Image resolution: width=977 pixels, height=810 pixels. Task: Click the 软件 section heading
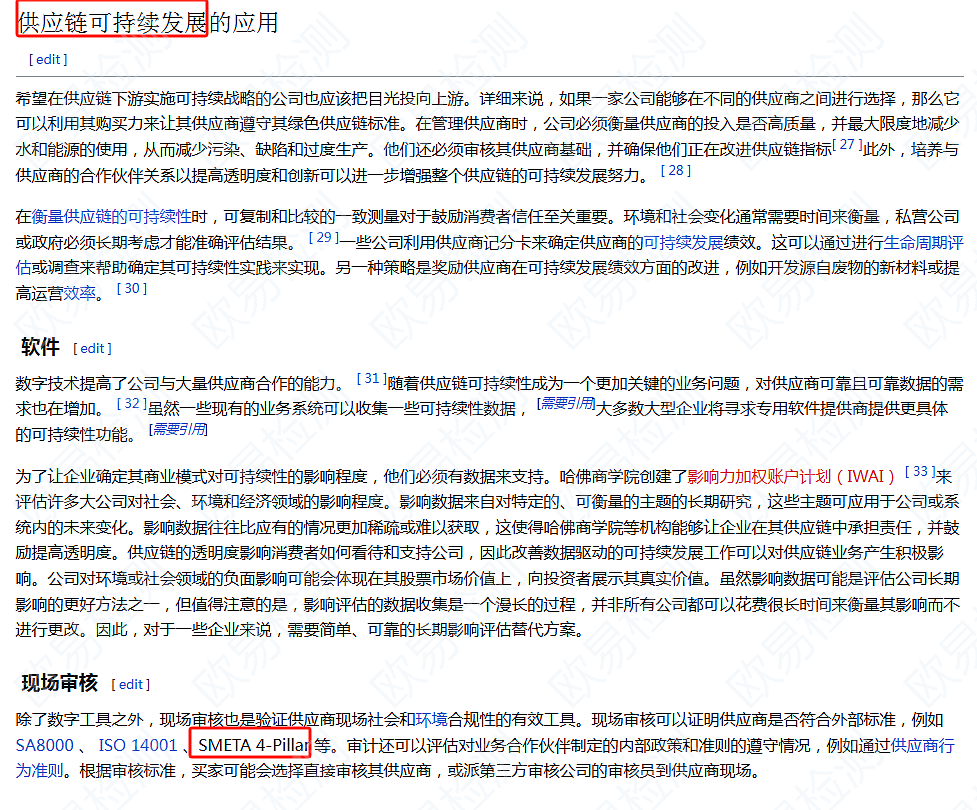click(x=41, y=347)
